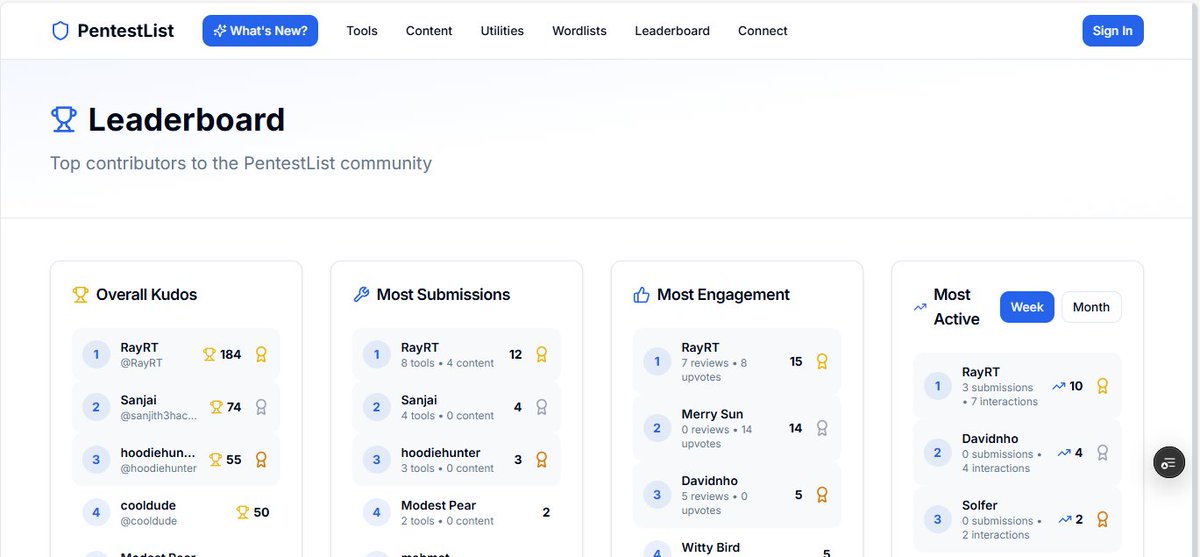1200x557 pixels.
Task: Click gold medal beside RayRT 10 in Most Active
Action: click(x=1103, y=386)
